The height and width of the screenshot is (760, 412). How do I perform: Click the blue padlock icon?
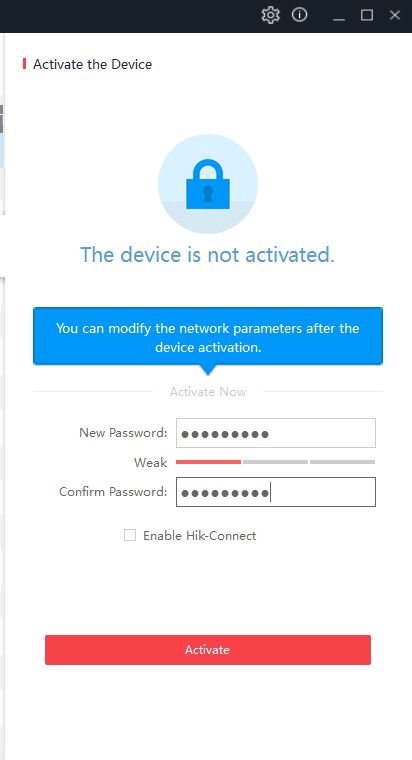[208, 184]
